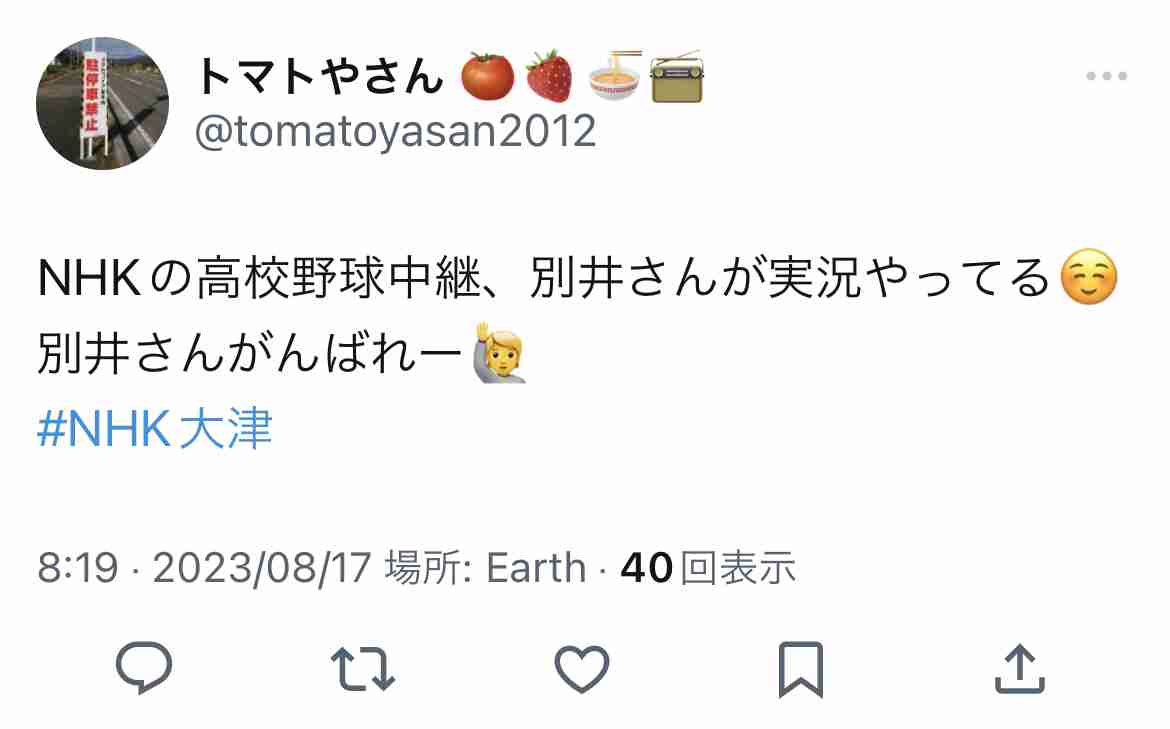The height and width of the screenshot is (729, 1170).
Task: Open the reply speech bubble icon
Action: (x=144, y=668)
